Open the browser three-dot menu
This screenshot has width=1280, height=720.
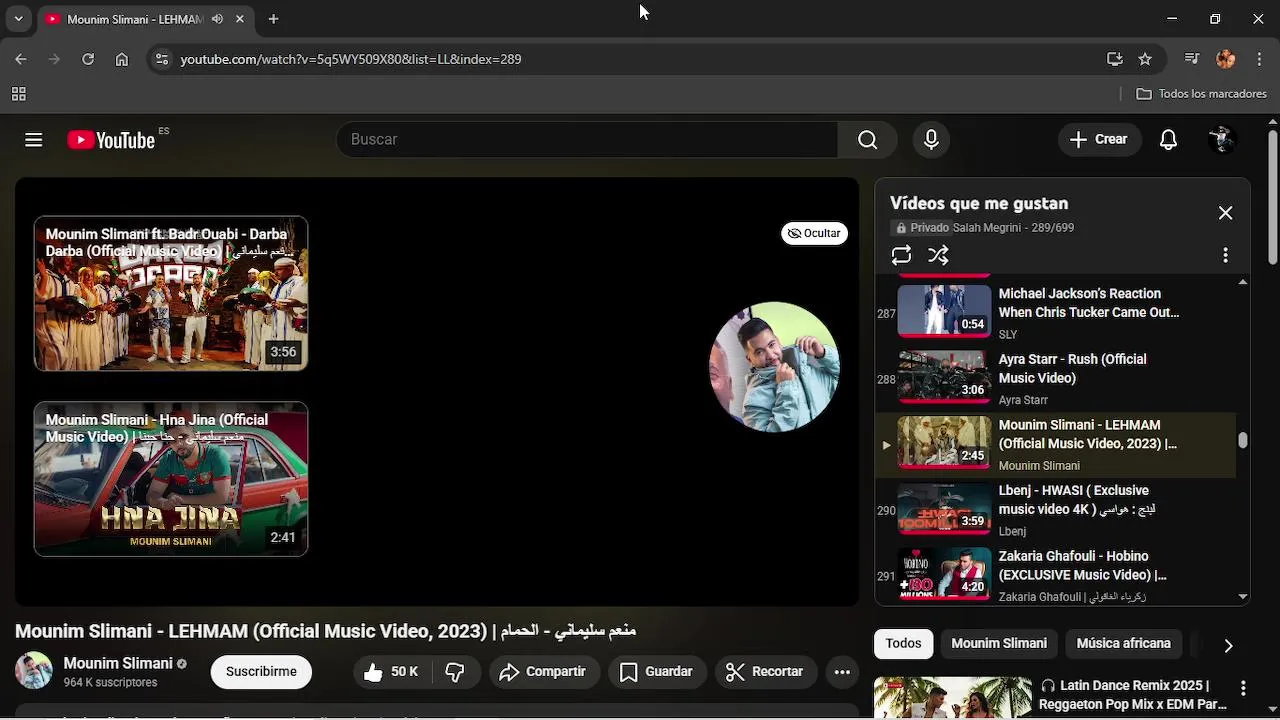coord(1259,59)
